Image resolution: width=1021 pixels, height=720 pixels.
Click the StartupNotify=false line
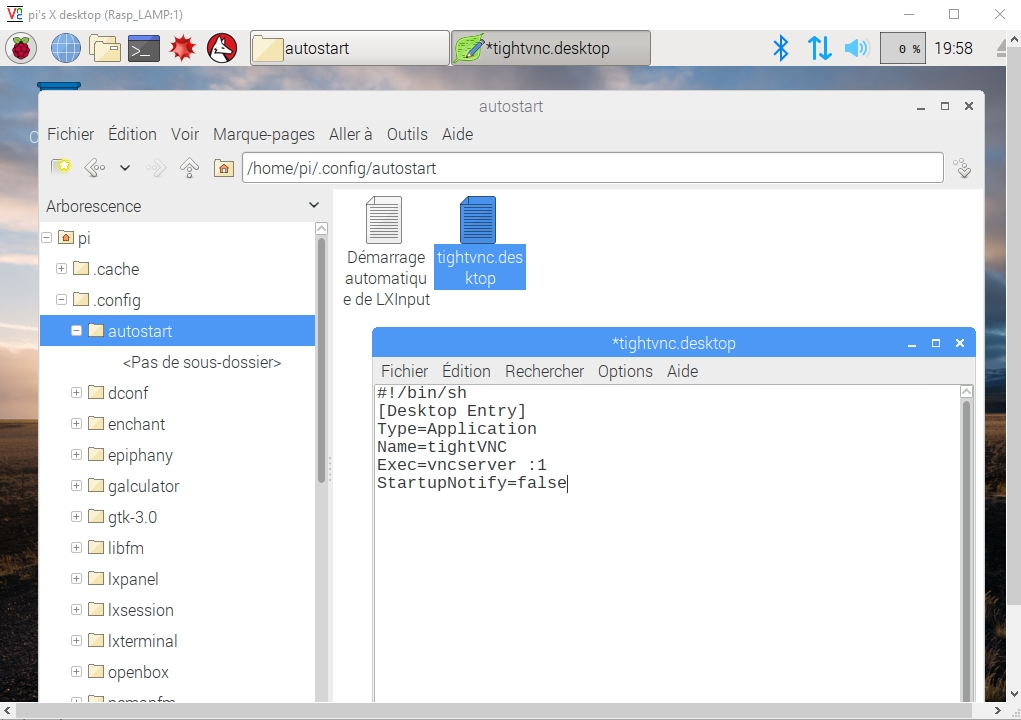pos(471,483)
